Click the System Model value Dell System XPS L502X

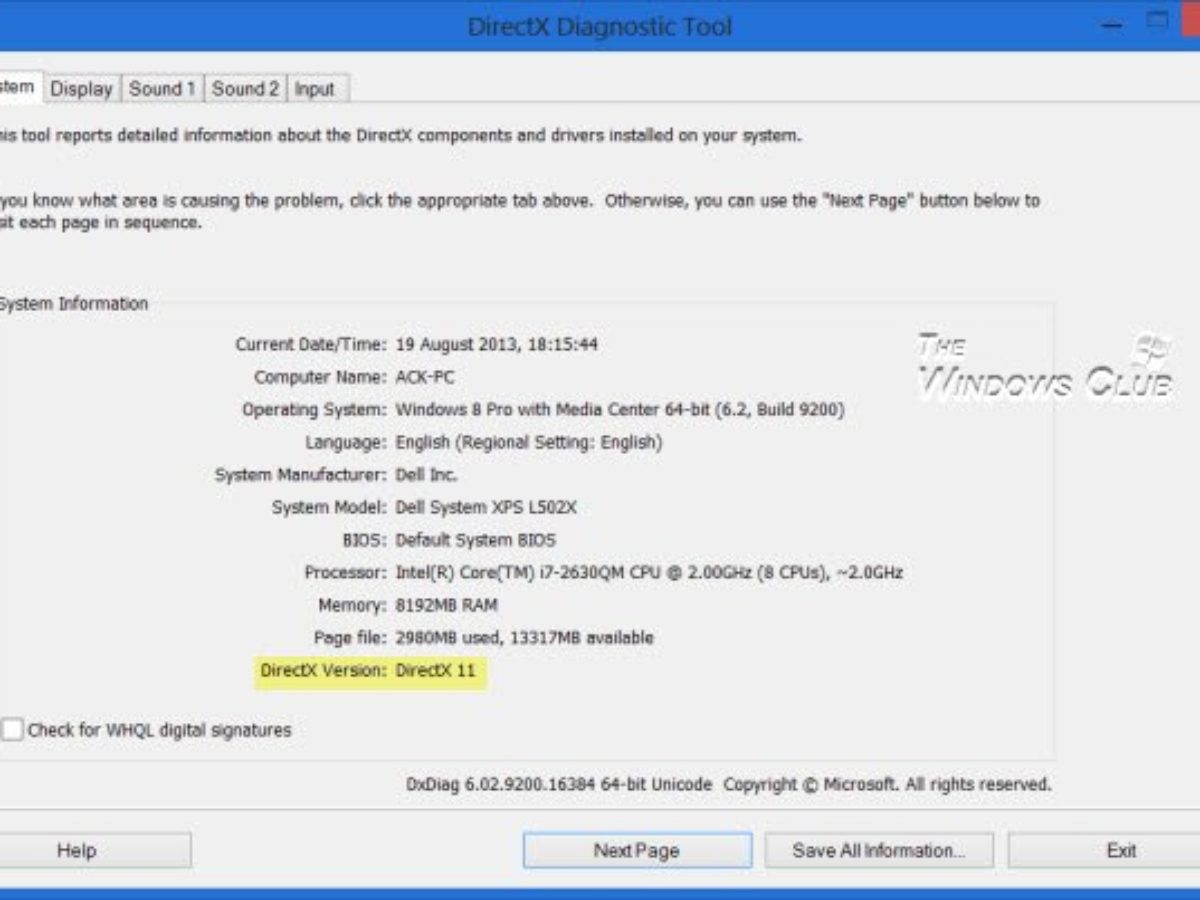pyautogui.click(x=486, y=507)
